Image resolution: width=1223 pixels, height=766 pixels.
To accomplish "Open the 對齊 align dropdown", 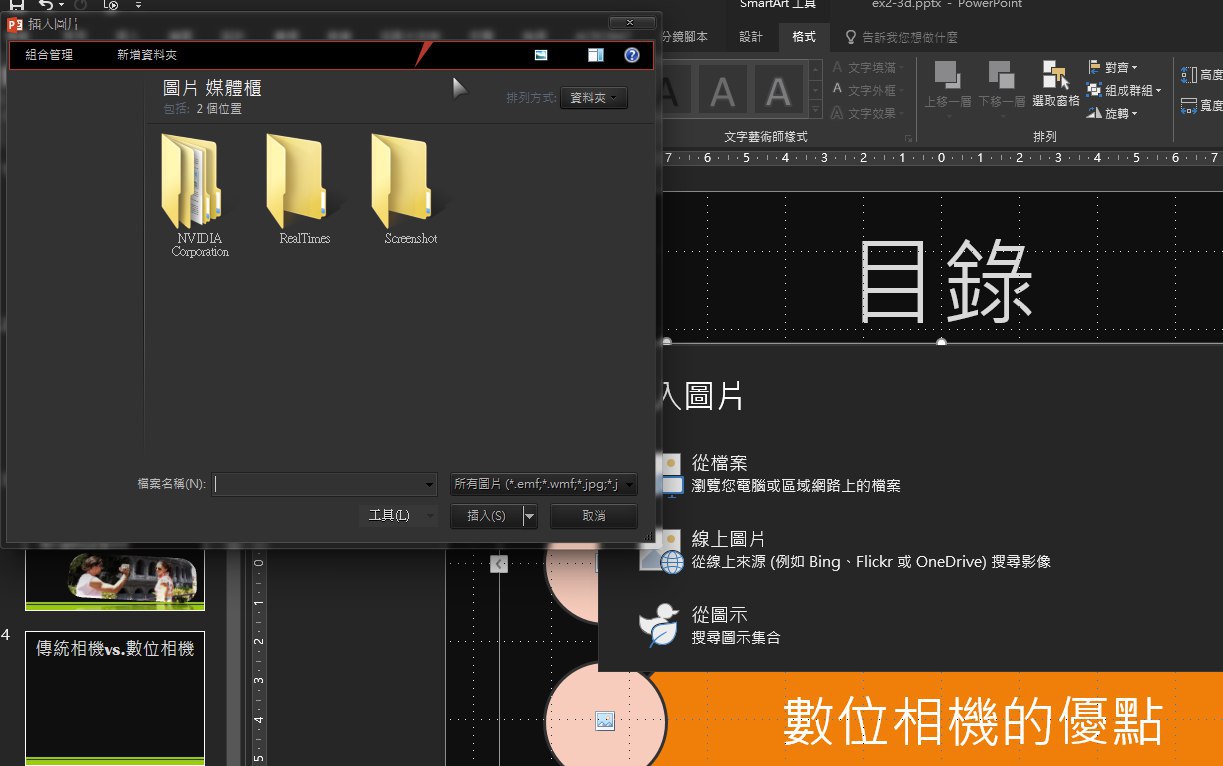I will tap(1112, 67).
